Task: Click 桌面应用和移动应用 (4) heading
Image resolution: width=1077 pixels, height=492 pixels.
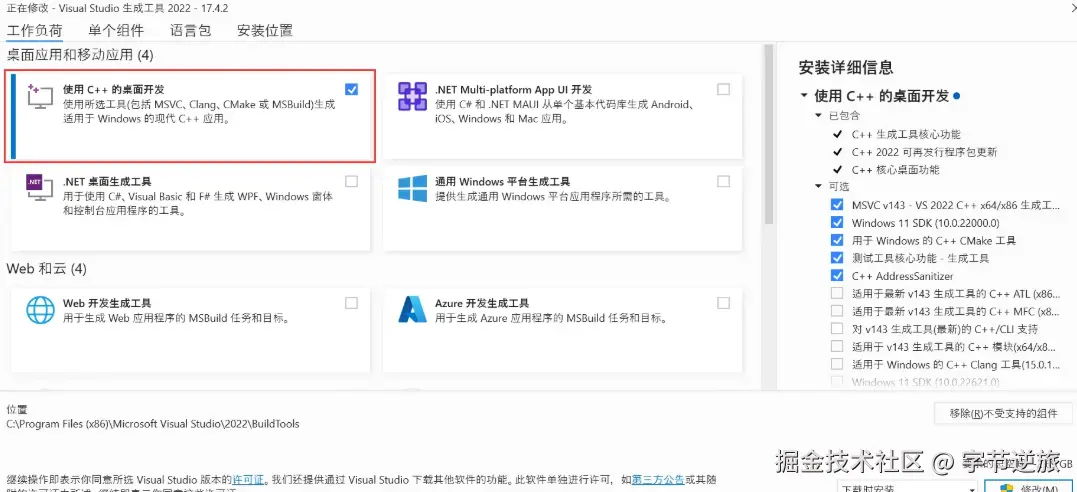Action: pos(80,54)
